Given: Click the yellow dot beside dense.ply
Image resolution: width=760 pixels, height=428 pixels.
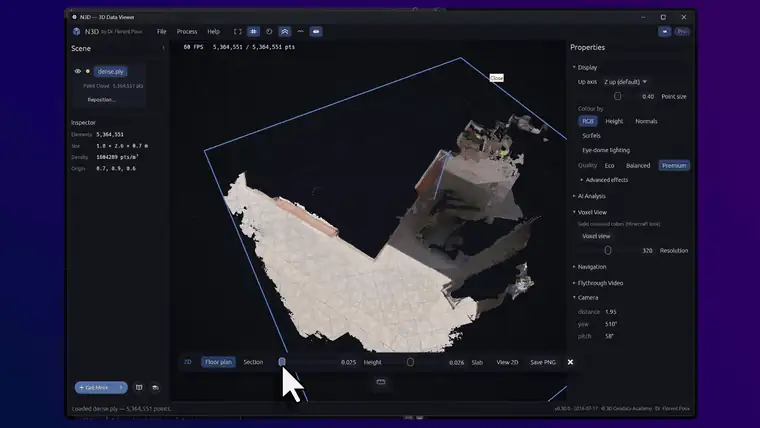Looking at the screenshot, I should [88, 71].
